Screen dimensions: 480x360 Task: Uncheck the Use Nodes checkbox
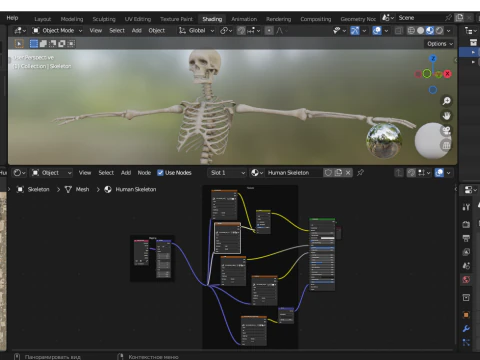(x=160, y=173)
